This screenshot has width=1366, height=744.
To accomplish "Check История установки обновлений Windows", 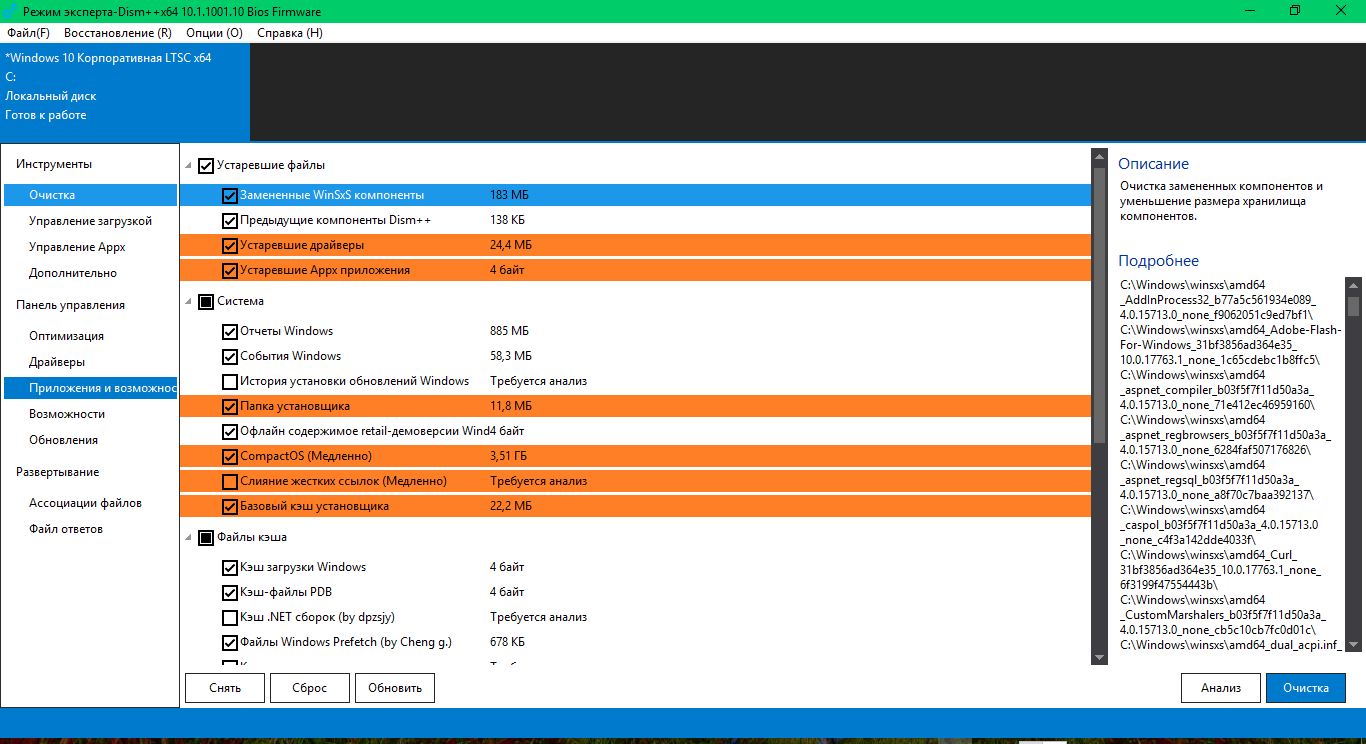I will click(x=229, y=381).
